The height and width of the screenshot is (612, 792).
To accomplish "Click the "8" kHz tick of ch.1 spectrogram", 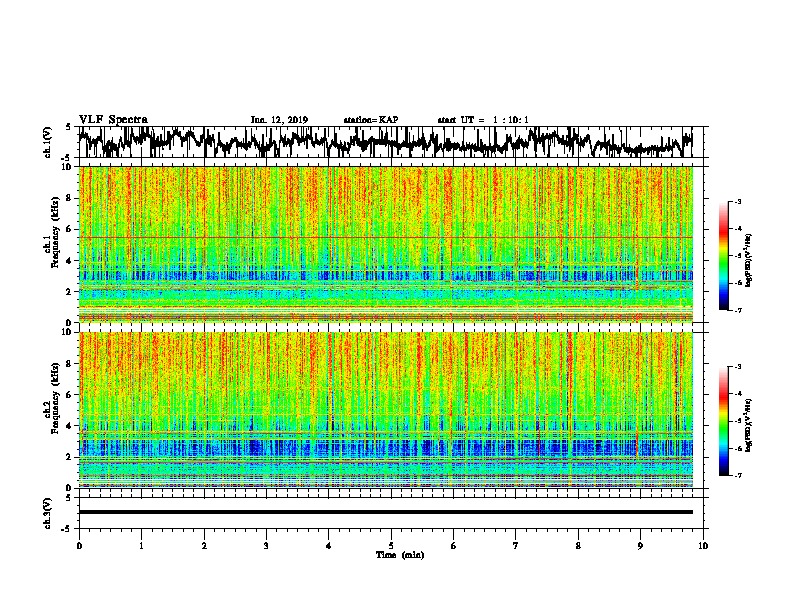I will 70,198.
